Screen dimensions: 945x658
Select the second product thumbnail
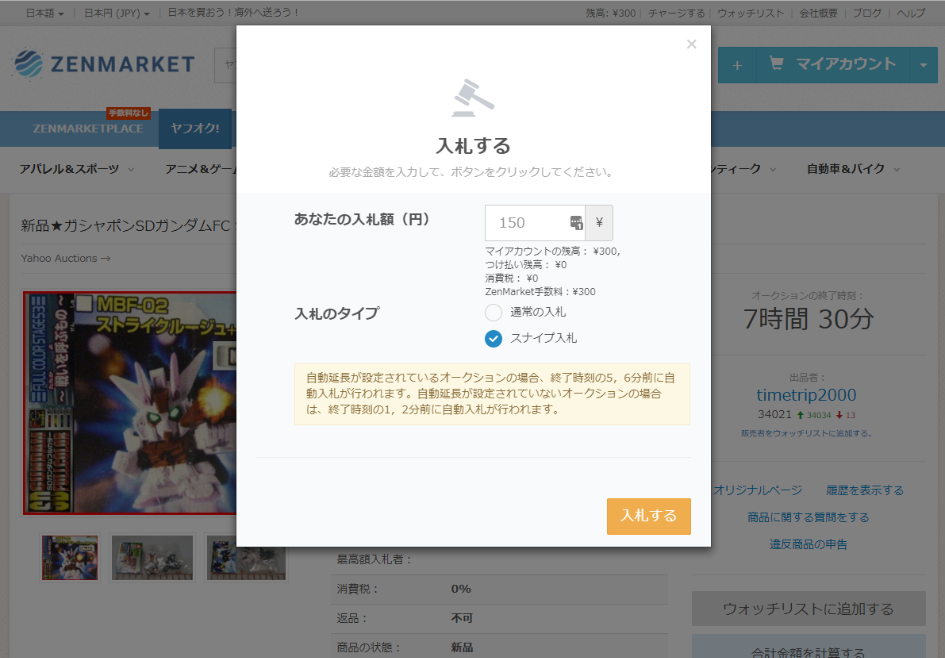152,557
